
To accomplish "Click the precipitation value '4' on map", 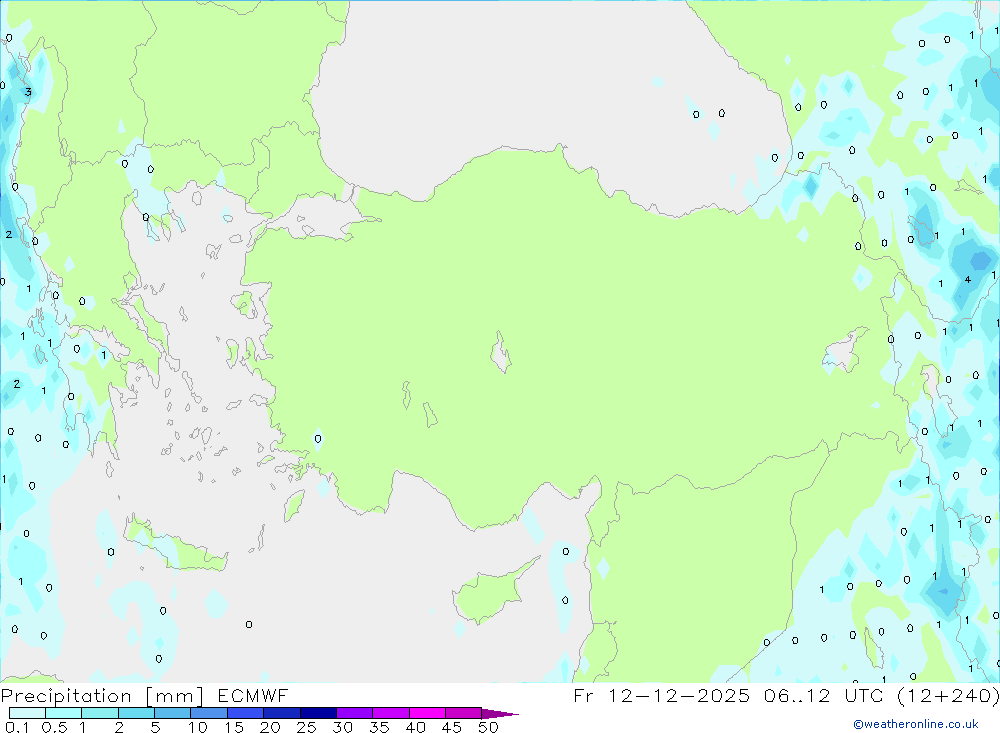I will coord(968,279).
